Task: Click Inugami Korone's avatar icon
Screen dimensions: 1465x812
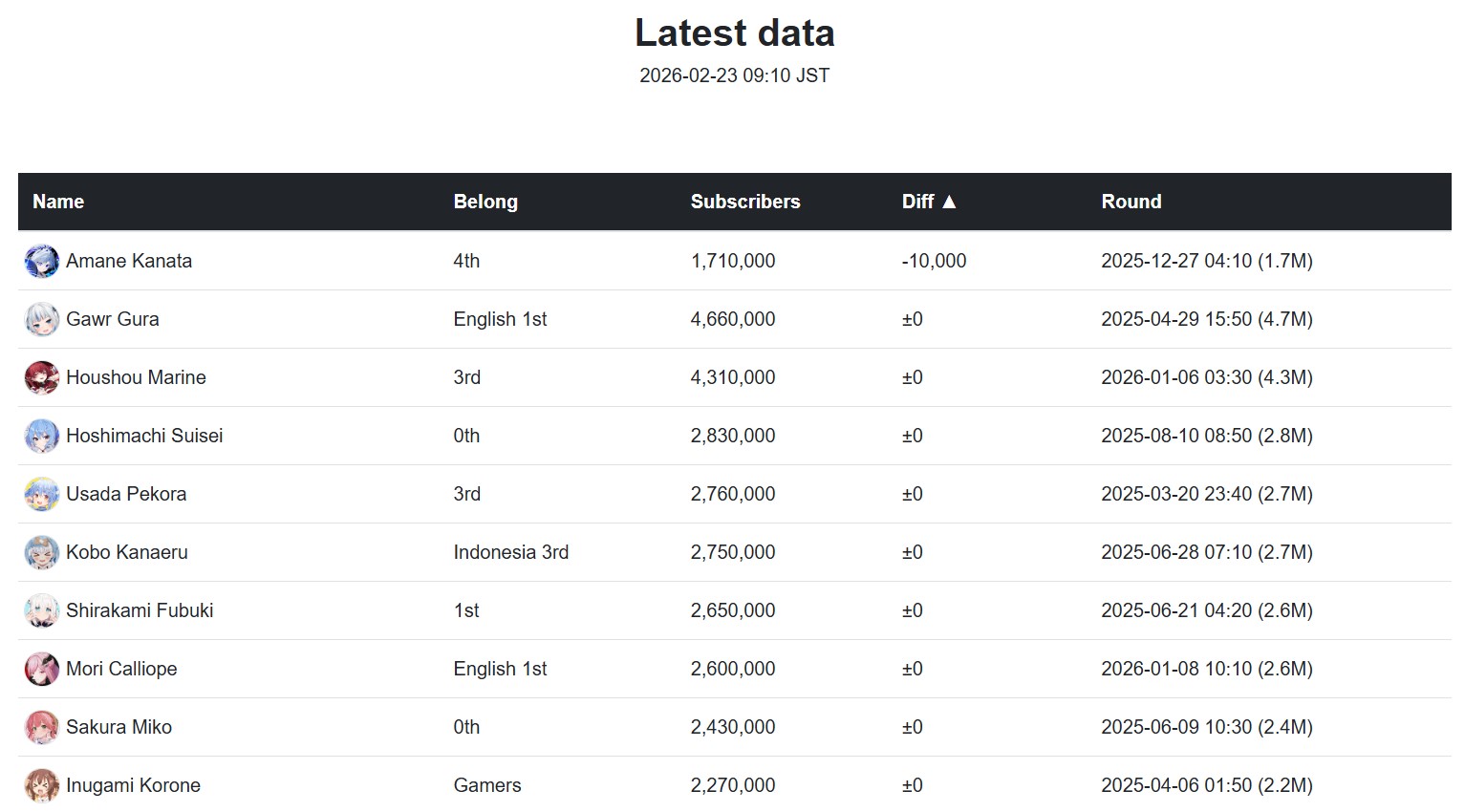Action: click(x=42, y=785)
